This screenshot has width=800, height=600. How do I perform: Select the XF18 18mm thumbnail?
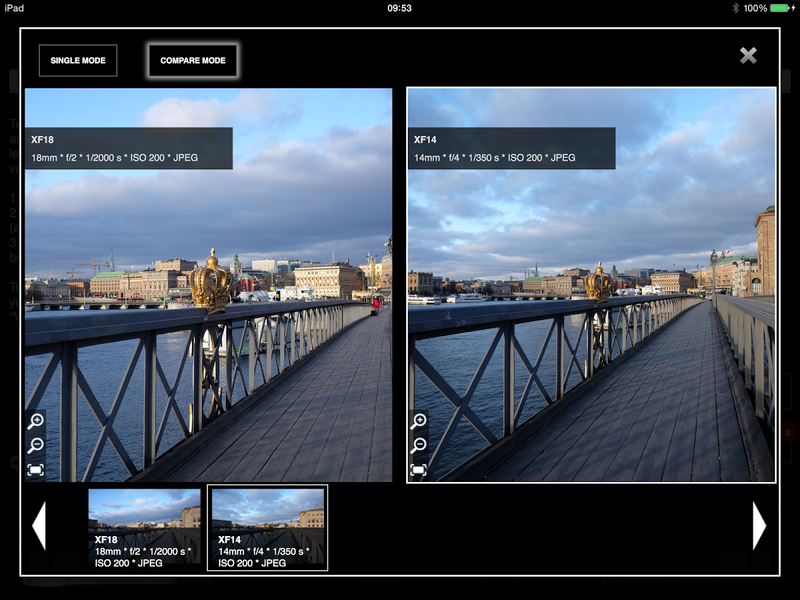pyautogui.click(x=144, y=528)
